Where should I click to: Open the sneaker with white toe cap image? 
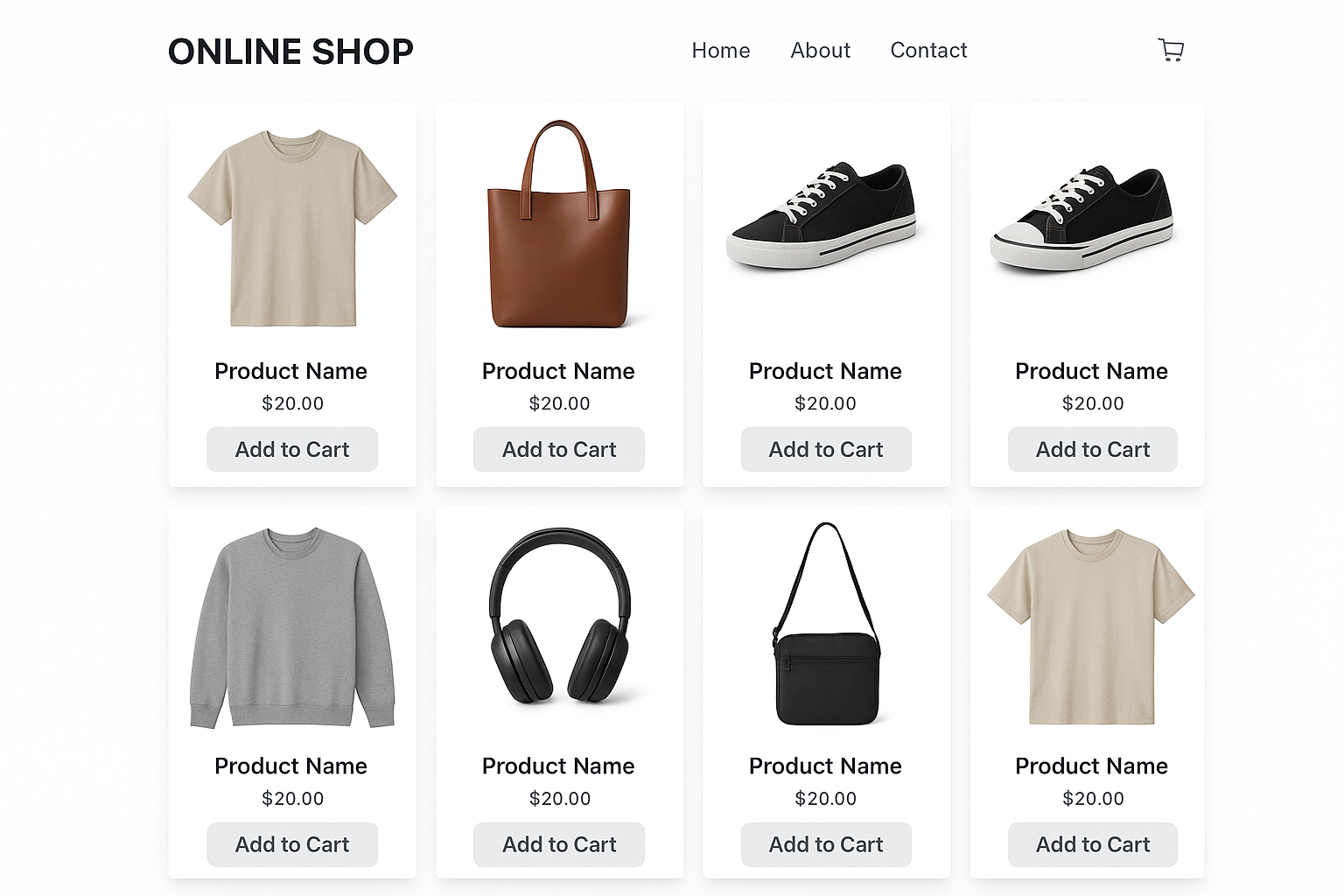coord(1082,219)
